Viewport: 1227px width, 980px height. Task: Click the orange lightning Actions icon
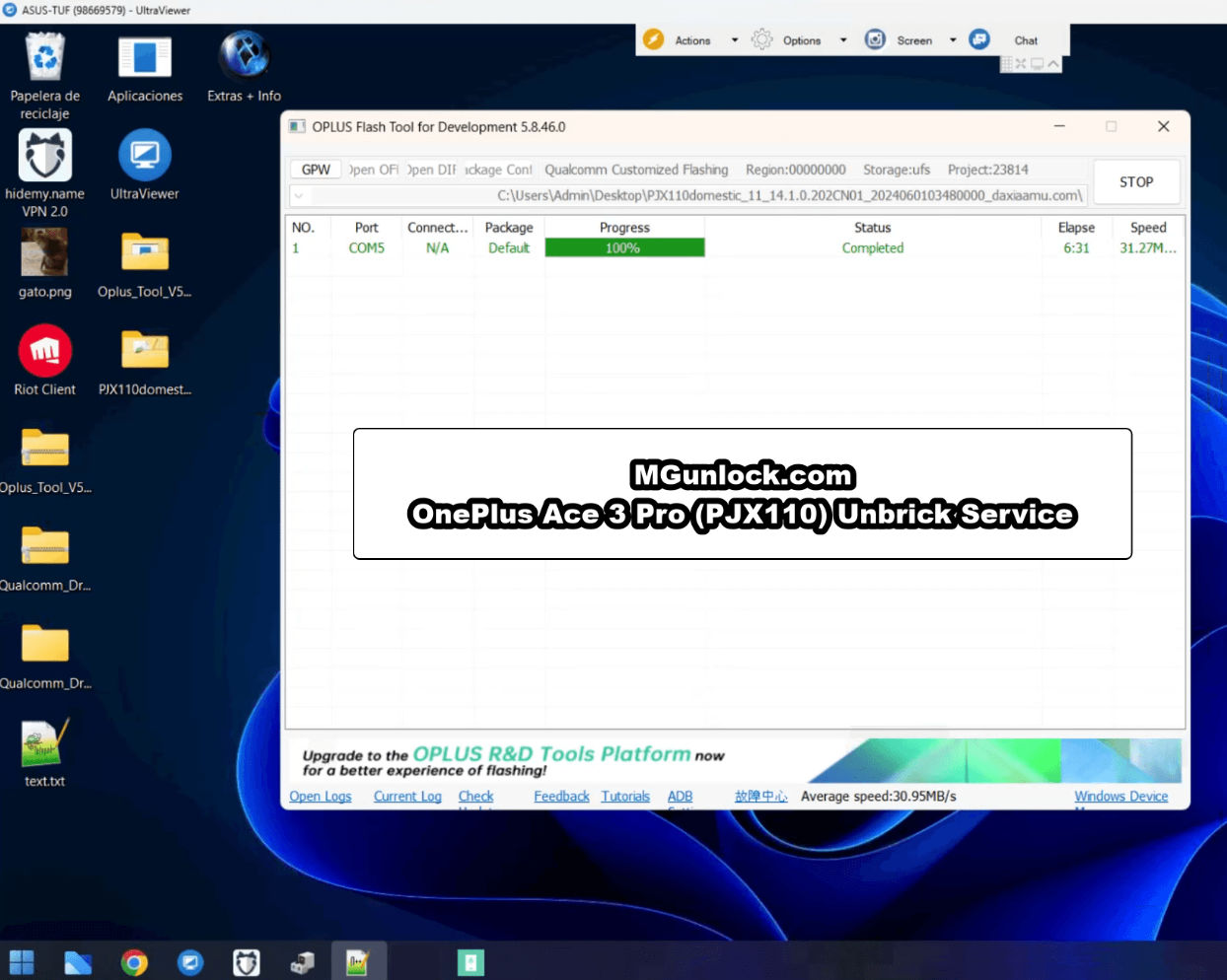[x=653, y=39]
